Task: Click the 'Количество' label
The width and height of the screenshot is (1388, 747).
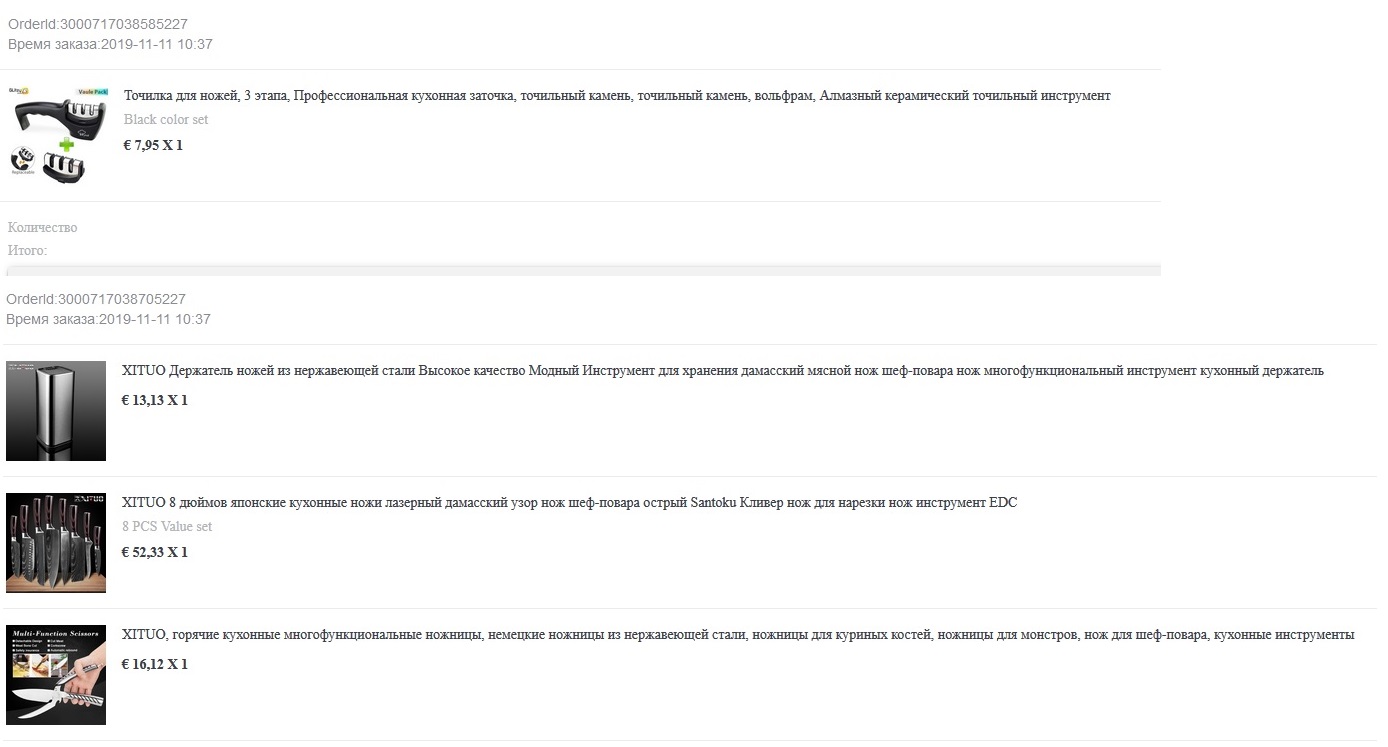Action: (42, 228)
